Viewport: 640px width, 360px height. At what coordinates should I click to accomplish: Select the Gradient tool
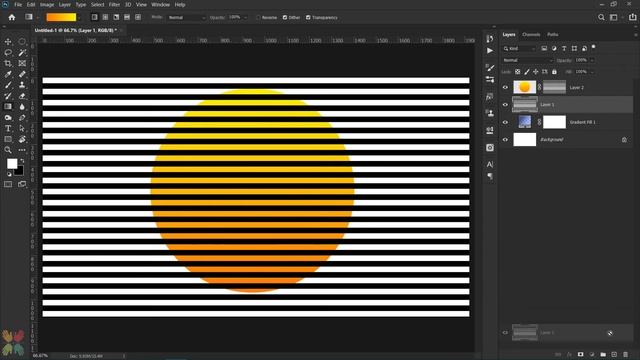pyautogui.click(x=8, y=107)
